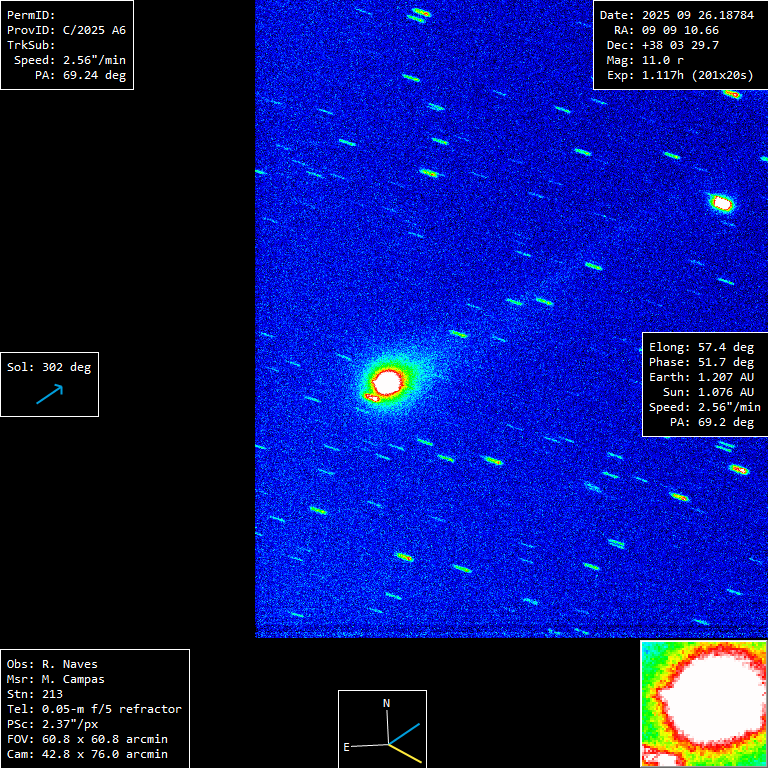Click the Phase 51.7 deg entry
This screenshot has width=768, height=768.
pos(701,362)
